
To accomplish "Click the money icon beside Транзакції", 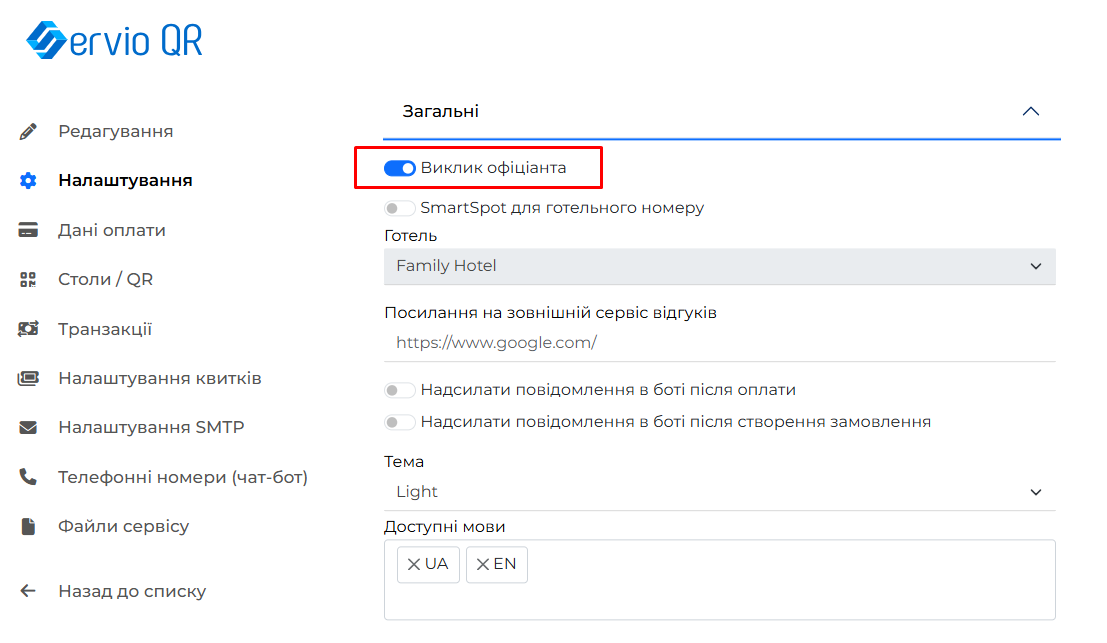I will coord(28,329).
